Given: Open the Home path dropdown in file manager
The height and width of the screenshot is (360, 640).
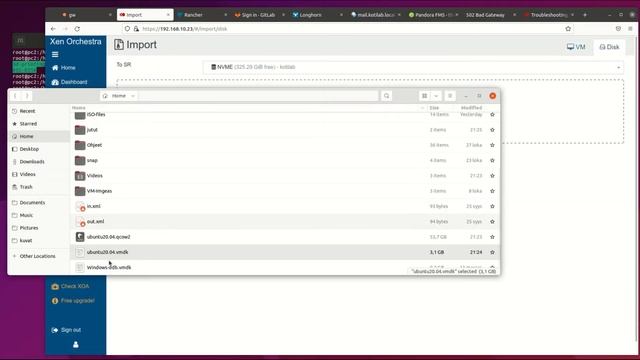Looking at the screenshot, I should (119, 96).
